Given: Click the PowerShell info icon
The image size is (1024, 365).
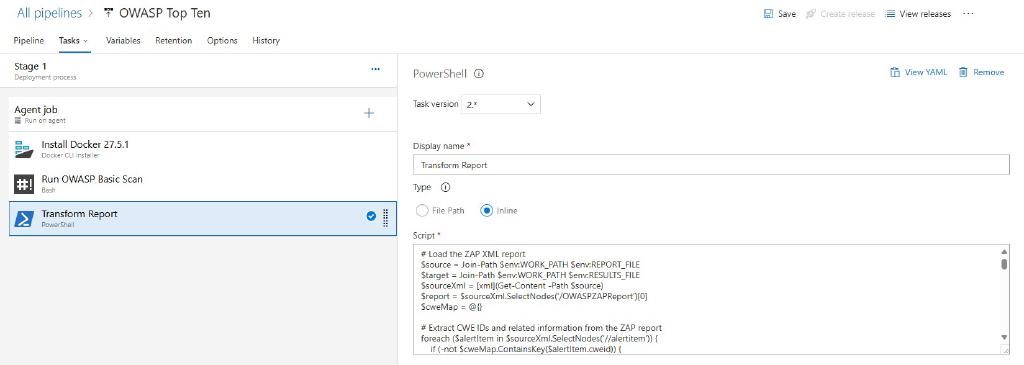Looking at the screenshot, I should (479, 74).
